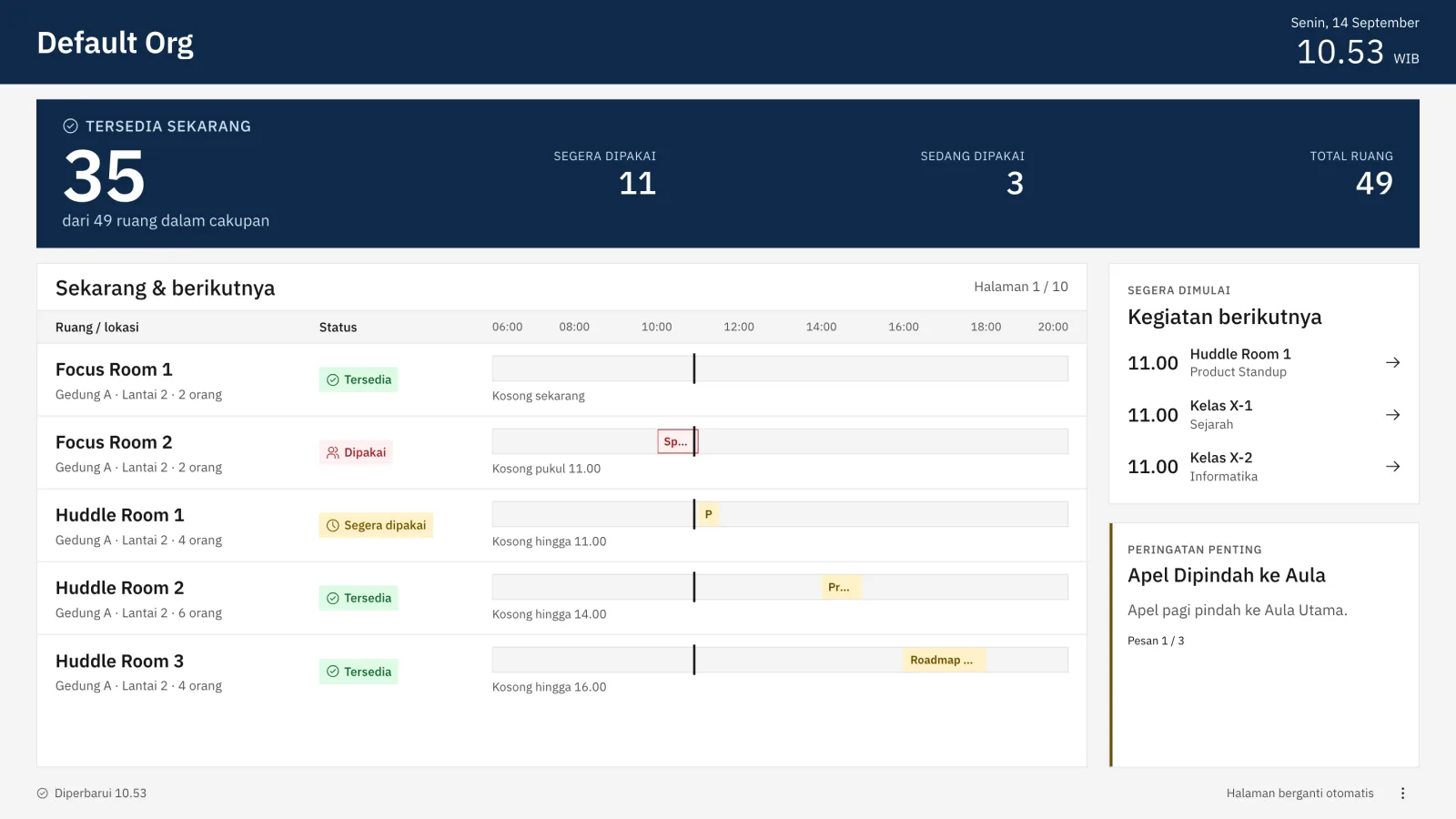Click the Total Ruang count 49
This screenshot has width=1456, height=819.
(1374, 184)
